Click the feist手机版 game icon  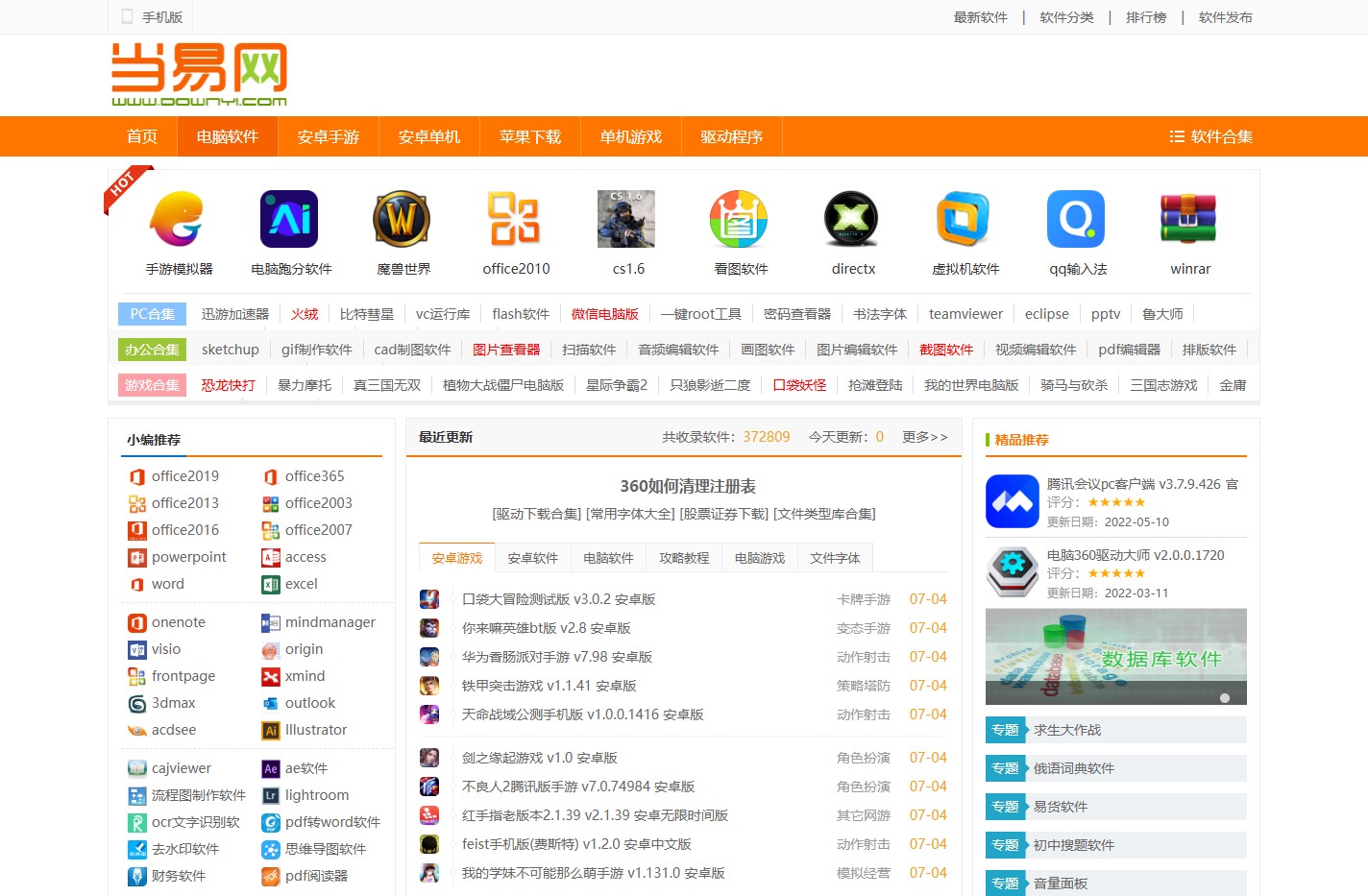pyautogui.click(x=429, y=844)
